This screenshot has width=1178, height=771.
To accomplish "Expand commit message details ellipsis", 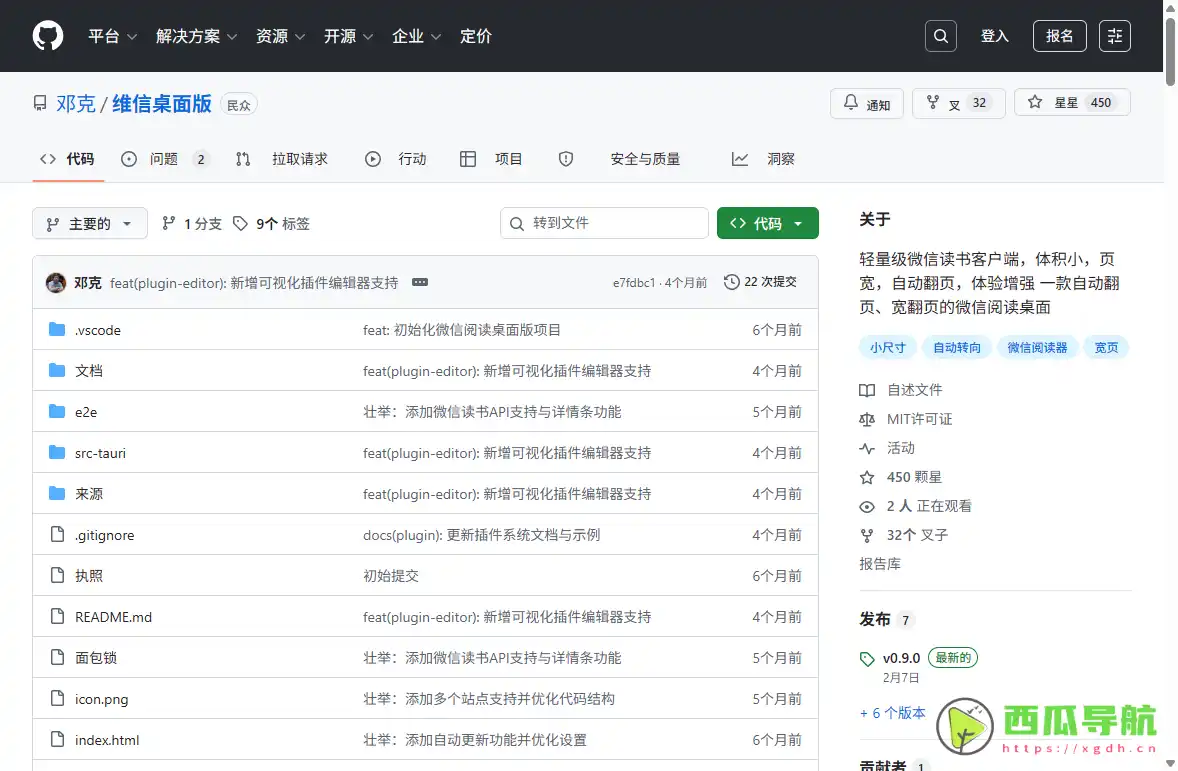I will (420, 283).
